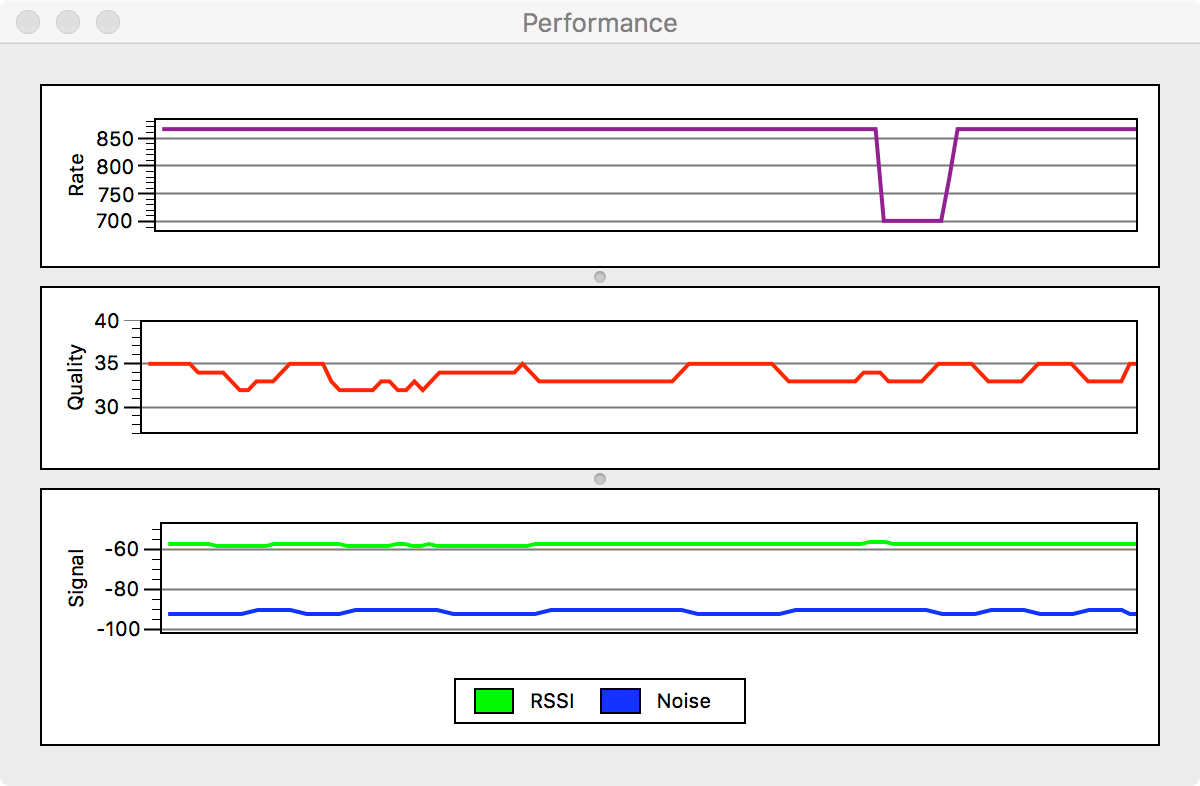Click the Rate axis label
The image size is (1200, 786).
click(76, 175)
